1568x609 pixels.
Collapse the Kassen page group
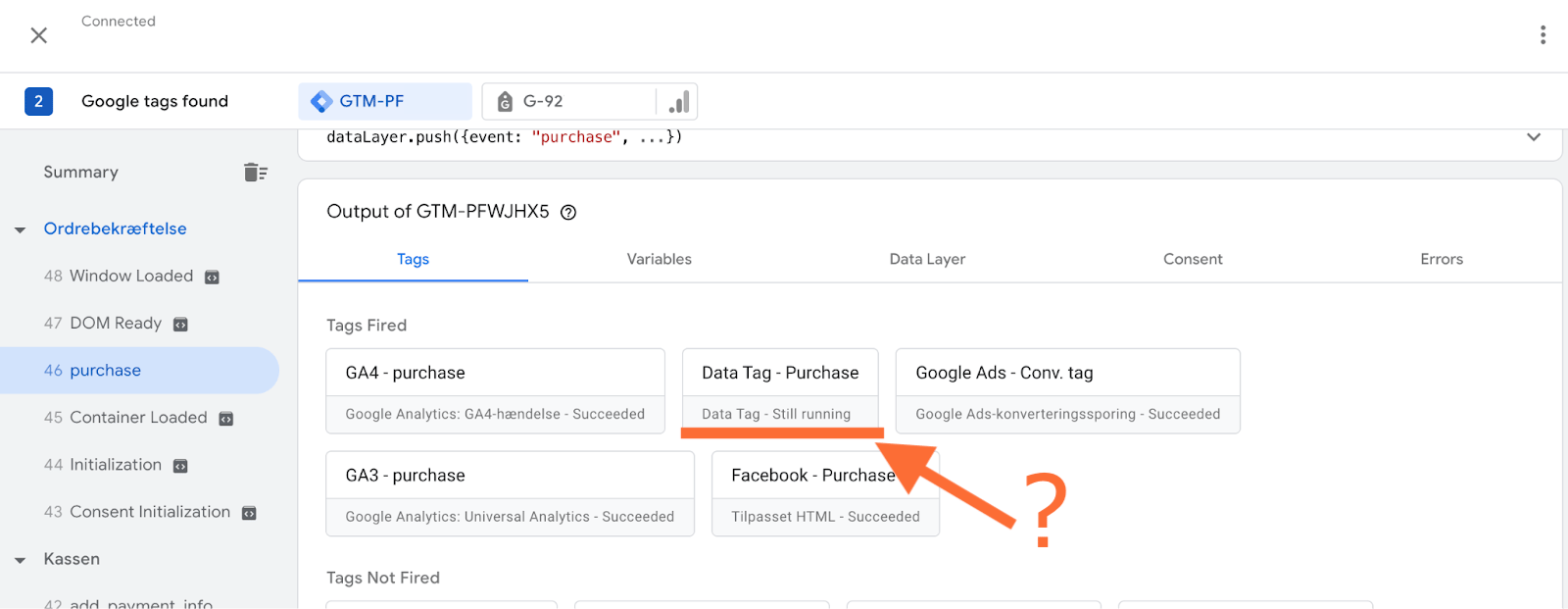[x=20, y=560]
